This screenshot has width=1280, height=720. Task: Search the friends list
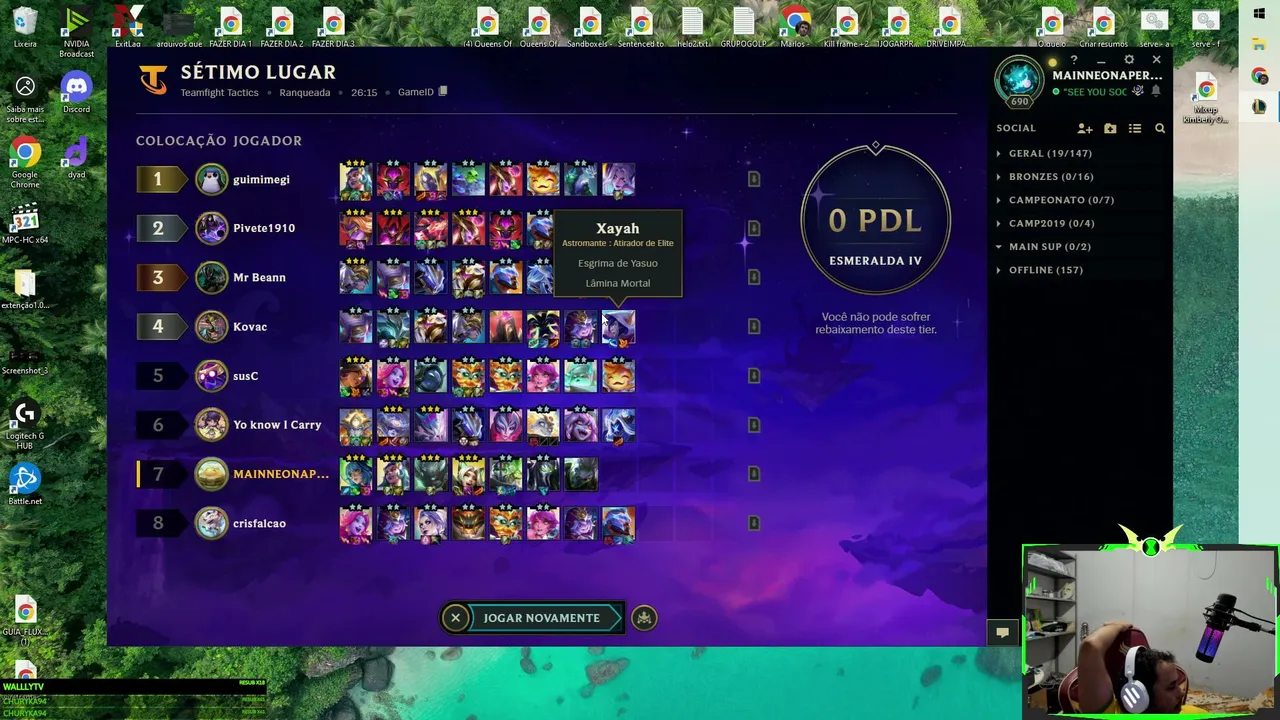point(1160,129)
